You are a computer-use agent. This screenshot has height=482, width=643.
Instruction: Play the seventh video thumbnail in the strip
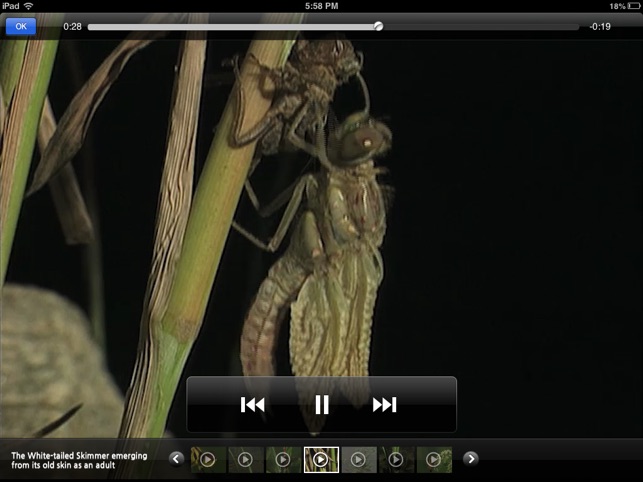(x=434, y=459)
